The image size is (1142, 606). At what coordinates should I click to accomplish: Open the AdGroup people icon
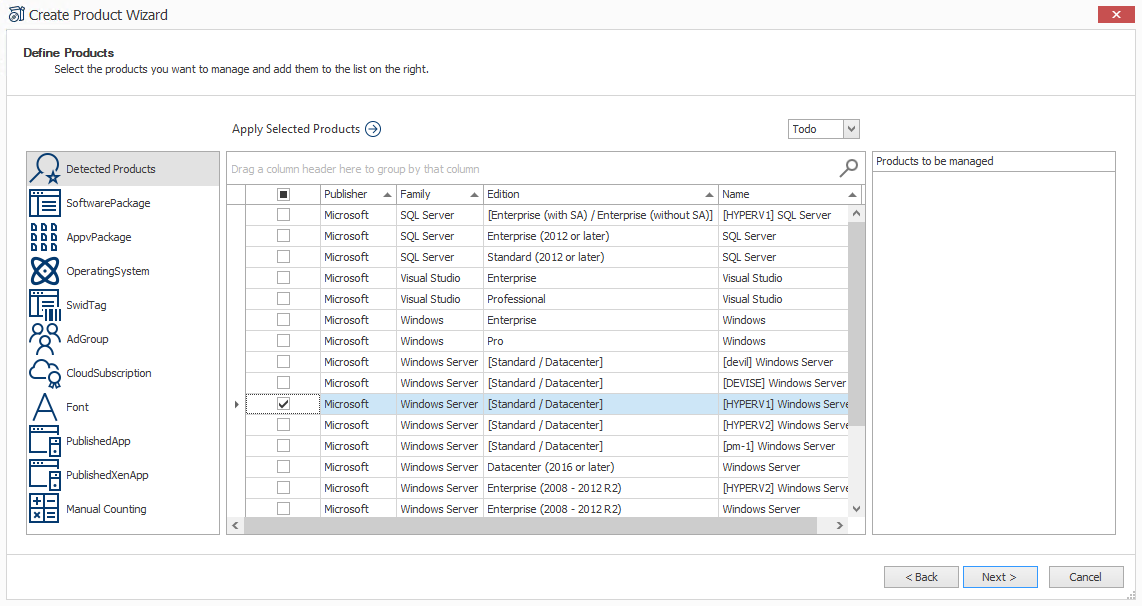[x=44, y=339]
